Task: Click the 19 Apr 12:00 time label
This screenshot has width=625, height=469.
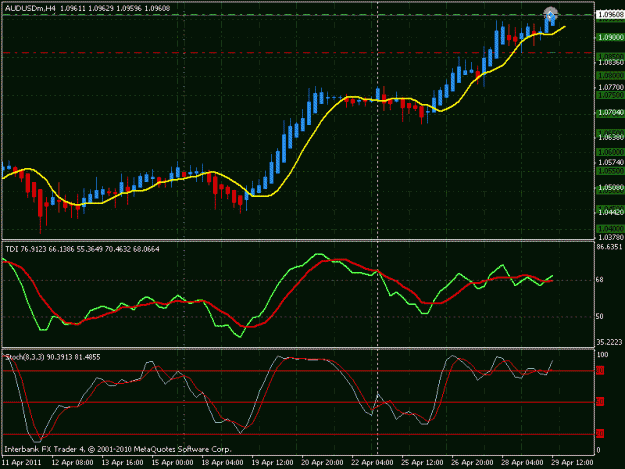Action: click(272, 463)
